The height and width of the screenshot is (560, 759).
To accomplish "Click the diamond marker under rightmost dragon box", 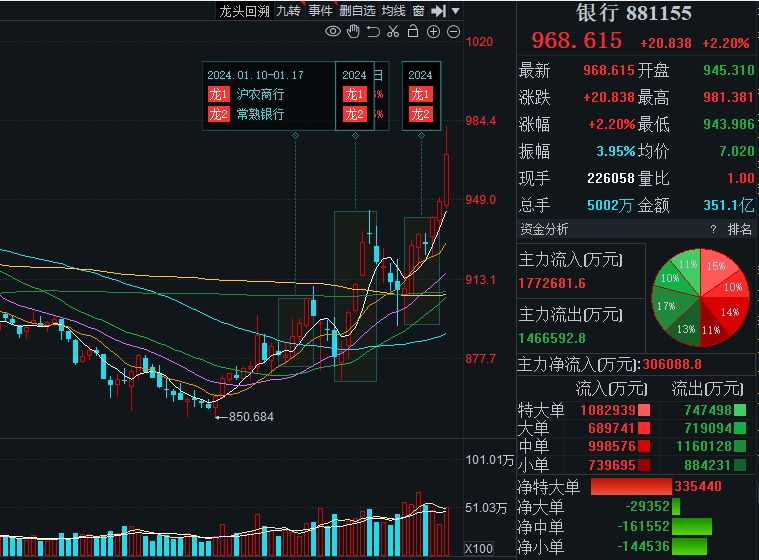I will point(421,136).
